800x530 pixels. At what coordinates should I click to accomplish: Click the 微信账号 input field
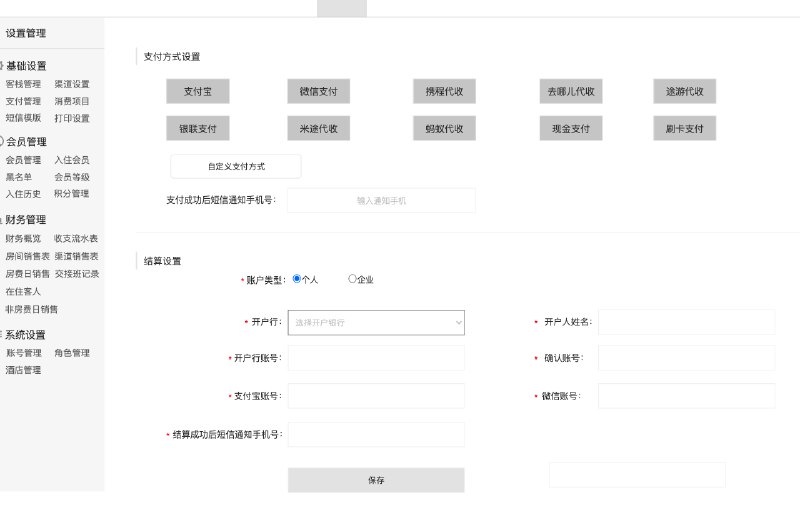click(687, 396)
